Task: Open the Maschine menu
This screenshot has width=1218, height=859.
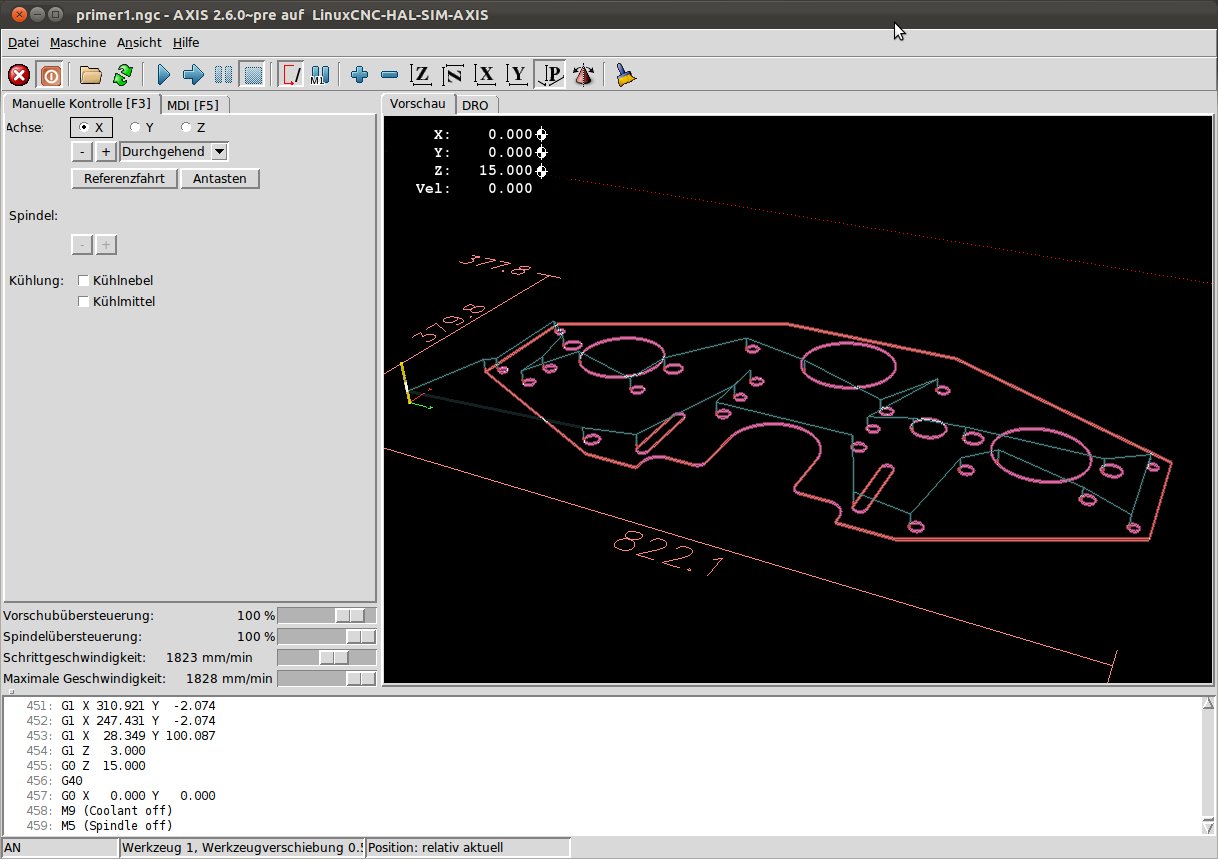Action: pos(78,43)
